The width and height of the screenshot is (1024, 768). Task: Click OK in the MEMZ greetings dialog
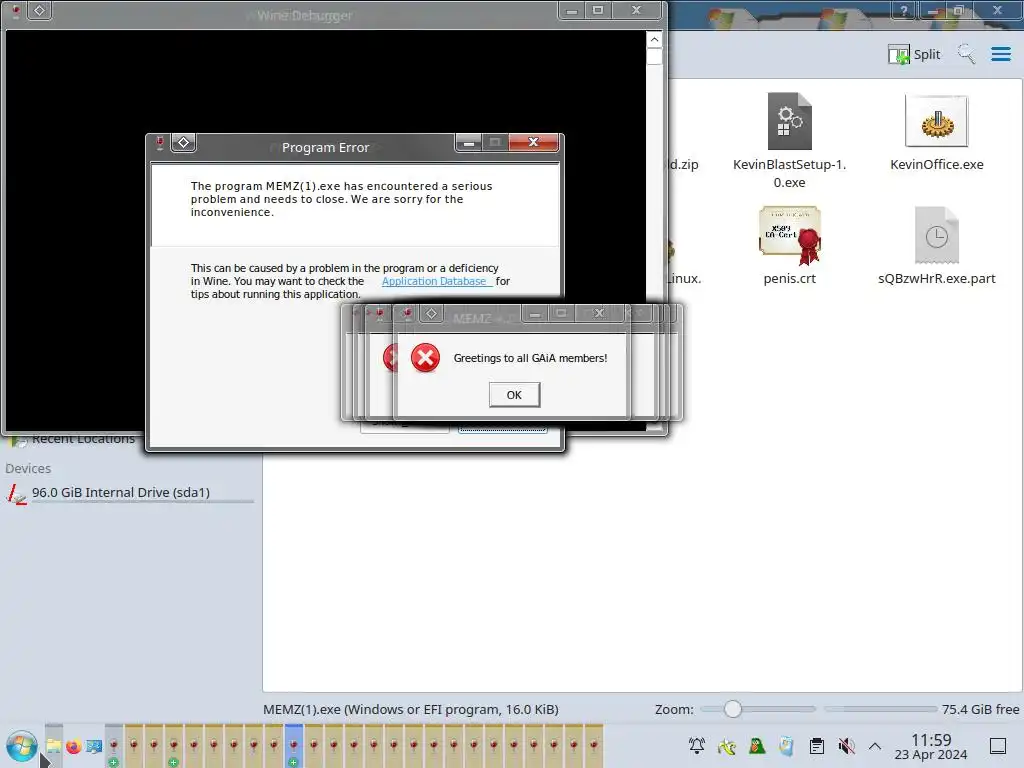tap(514, 395)
